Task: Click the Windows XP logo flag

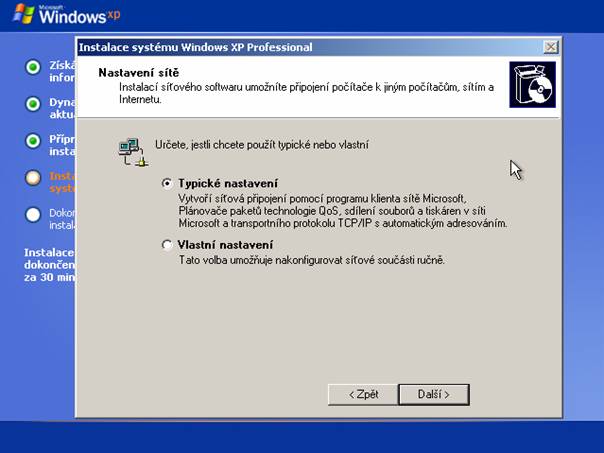Action: click(x=24, y=14)
